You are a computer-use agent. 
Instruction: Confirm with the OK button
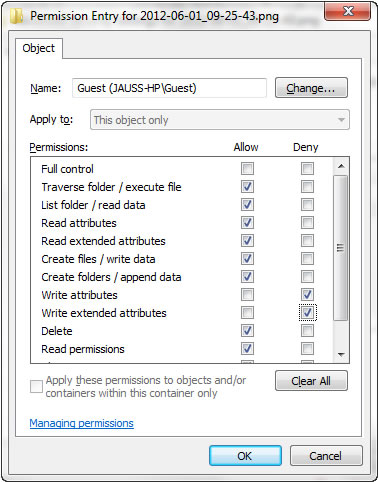[245, 456]
